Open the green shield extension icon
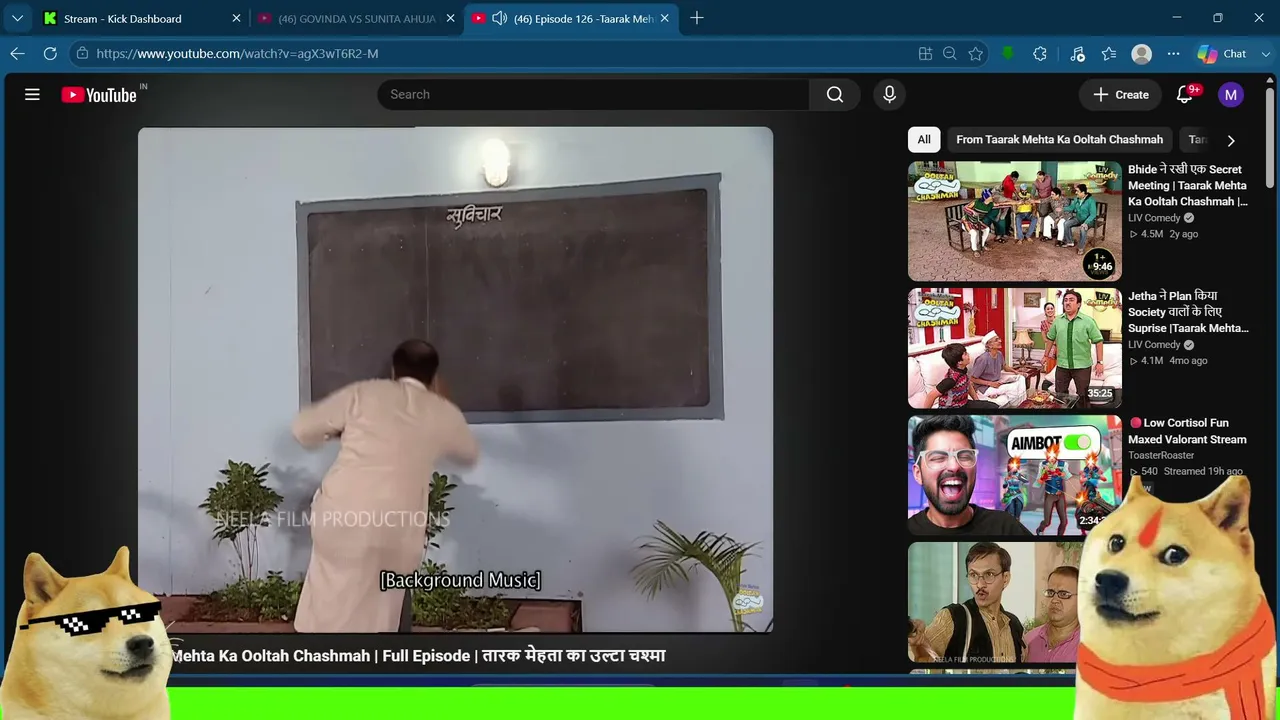The image size is (1280, 720). [1008, 54]
